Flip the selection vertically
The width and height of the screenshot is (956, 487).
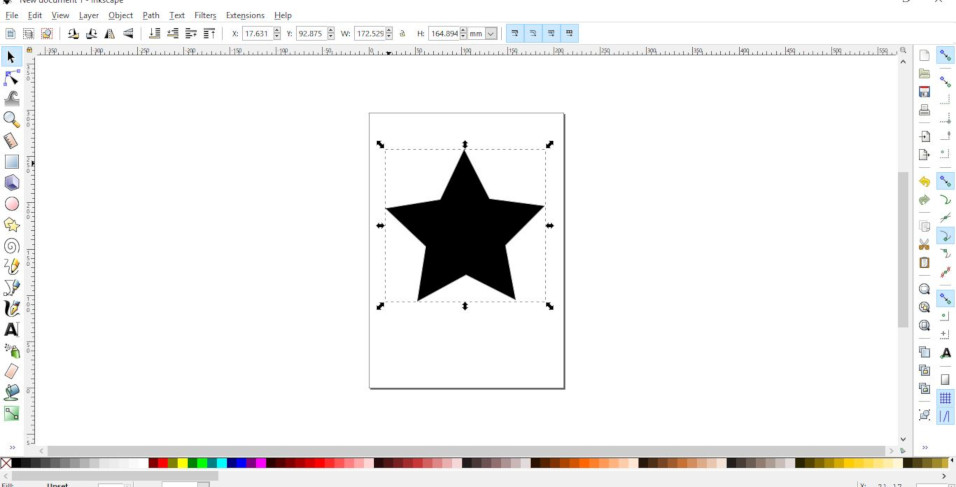[128, 34]
